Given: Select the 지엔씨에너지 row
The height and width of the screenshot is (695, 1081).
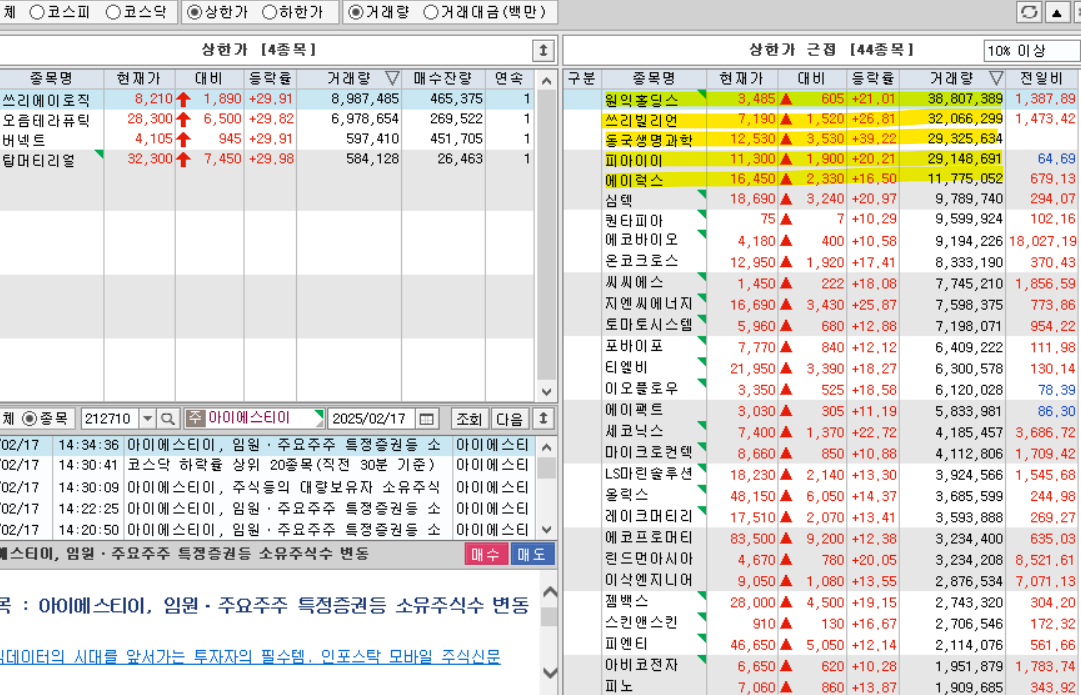Looking at the screenshot, I should tap(822, 304).
